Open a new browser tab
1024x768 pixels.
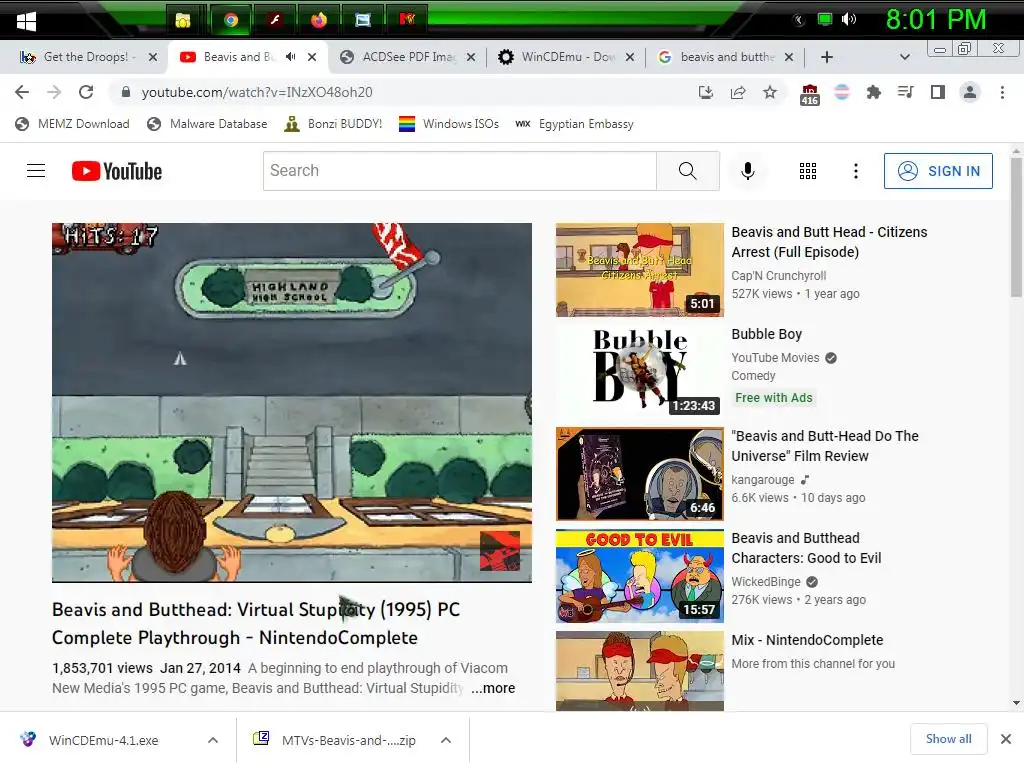point(827,57)
